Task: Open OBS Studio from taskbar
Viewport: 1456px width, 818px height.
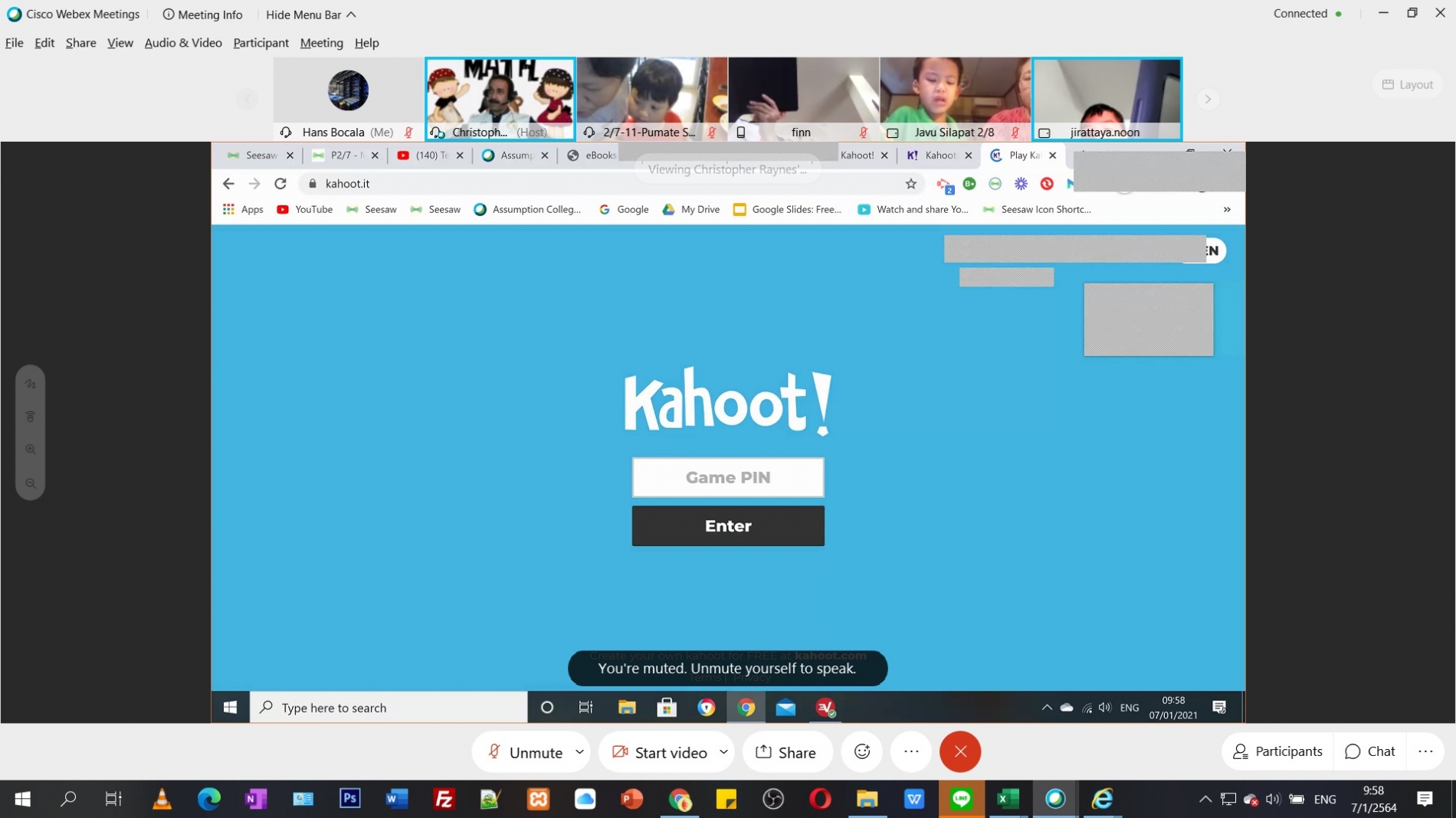Action: [x=773, y=799]
